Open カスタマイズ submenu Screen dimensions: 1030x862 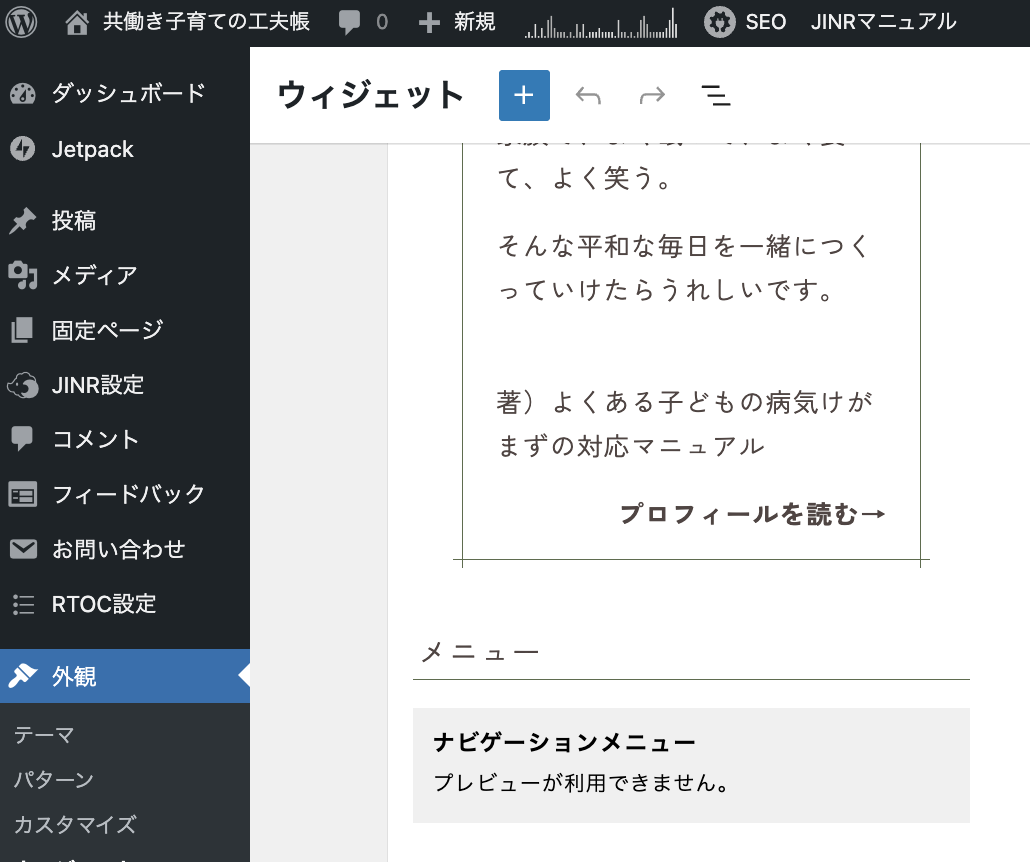pos(76,824)
